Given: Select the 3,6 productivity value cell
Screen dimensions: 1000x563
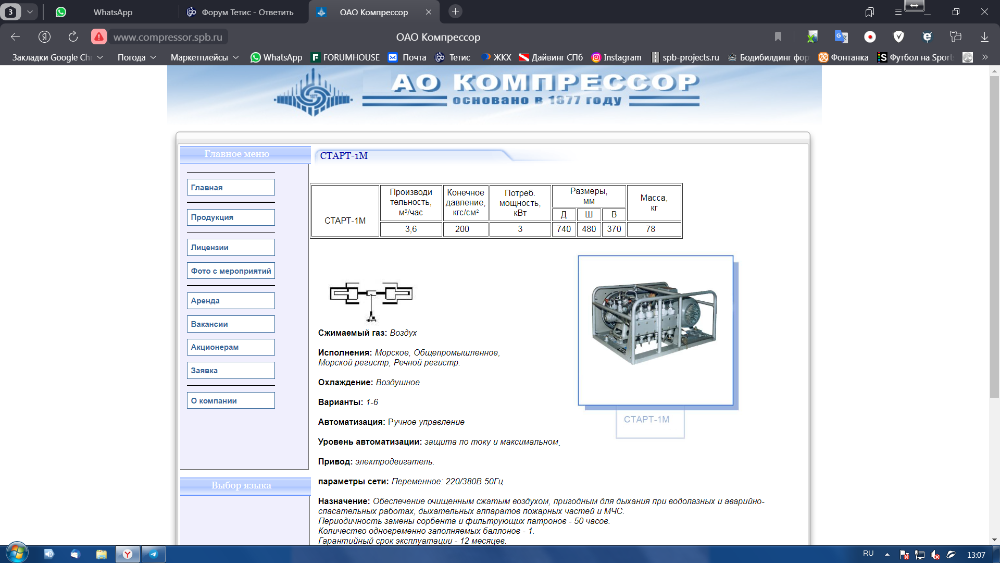Looking at the screenshot, I should coord(411,229).
